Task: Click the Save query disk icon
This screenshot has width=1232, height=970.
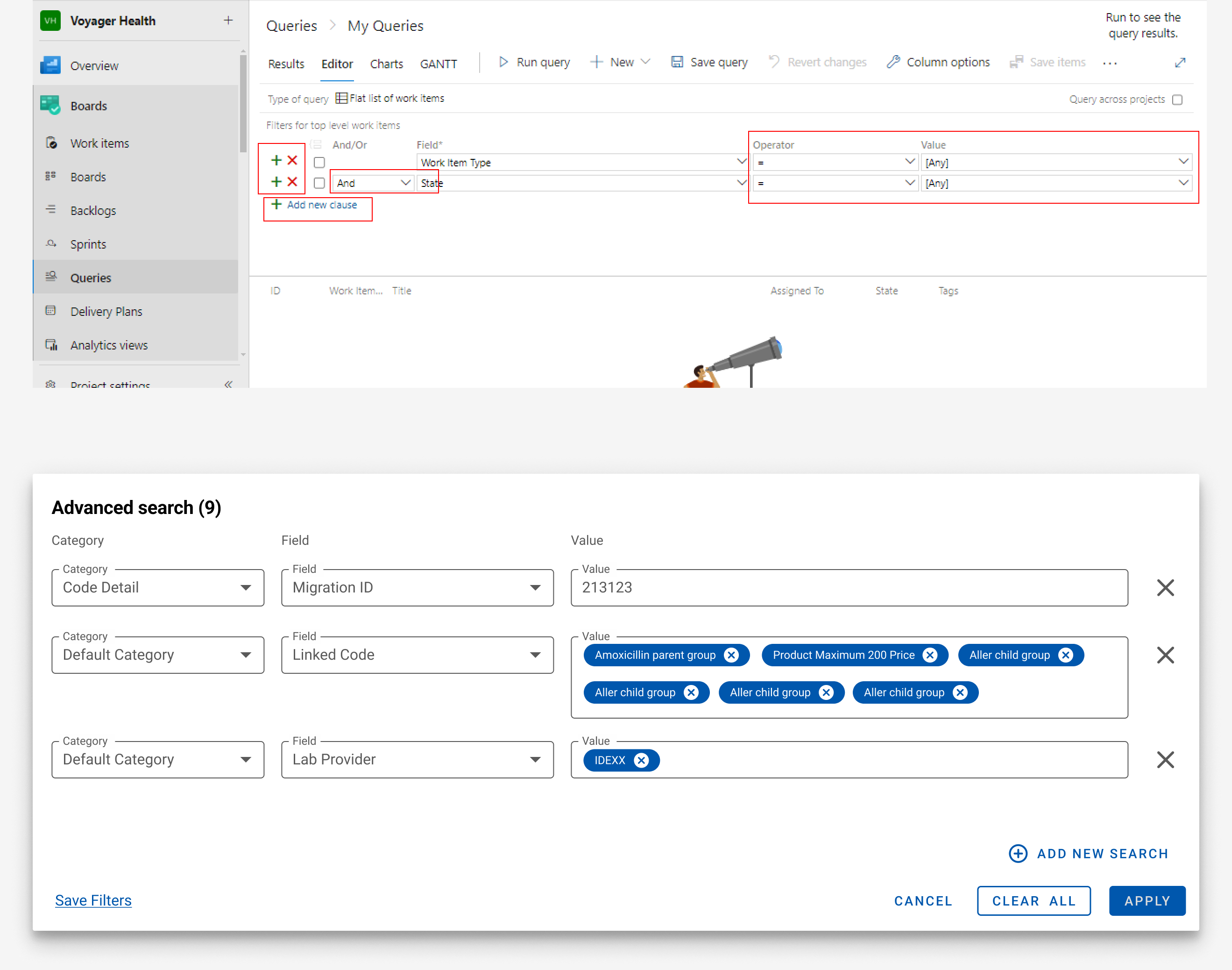Action: (x=677, y=62)
